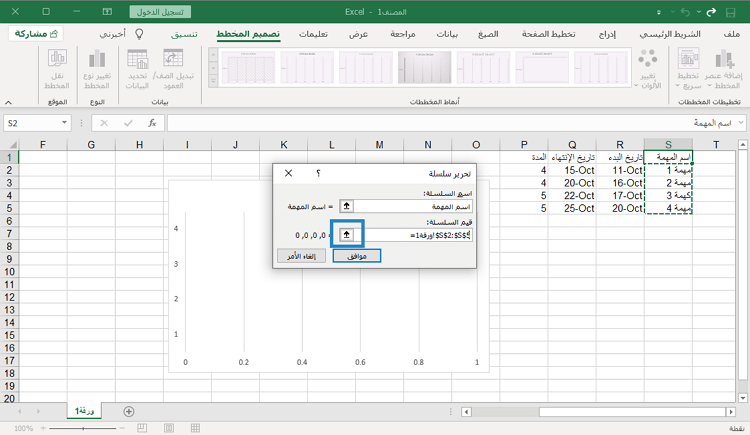Click the series name input field

413,205
